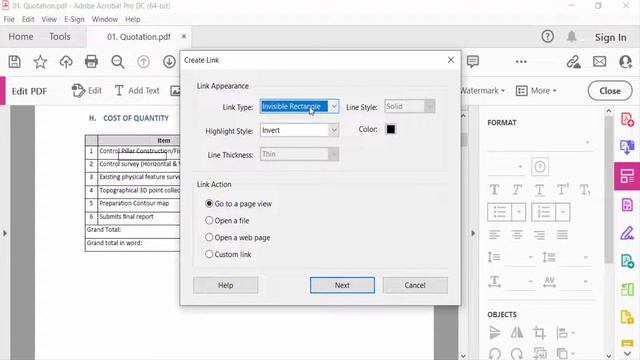640x360 pixels.
Task: Open the notifications bell
Action: [571, 37]
